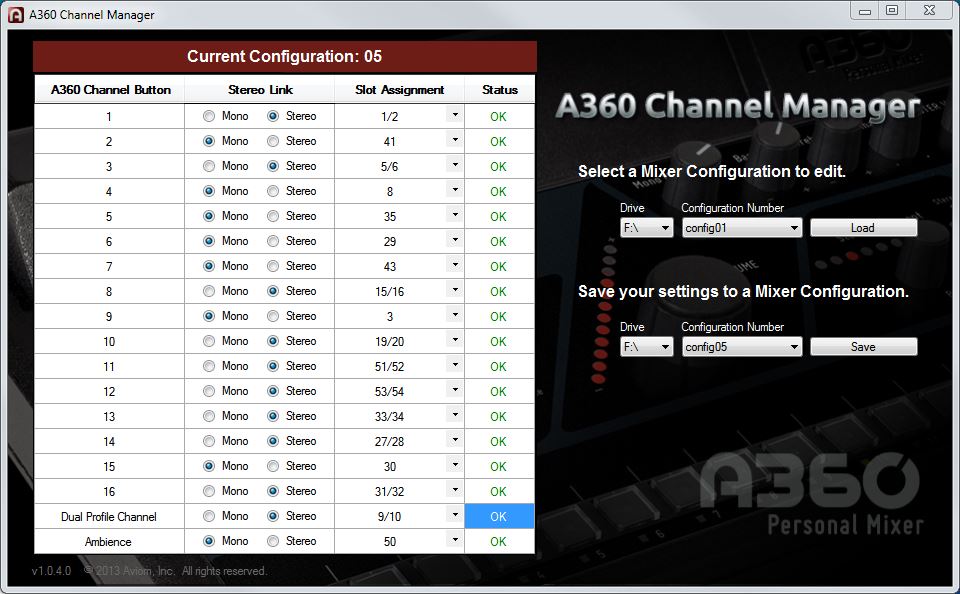Open slot dropdown showing 15/16
Image resolution: width=960 pixels, height=594 pixels.
454,290
